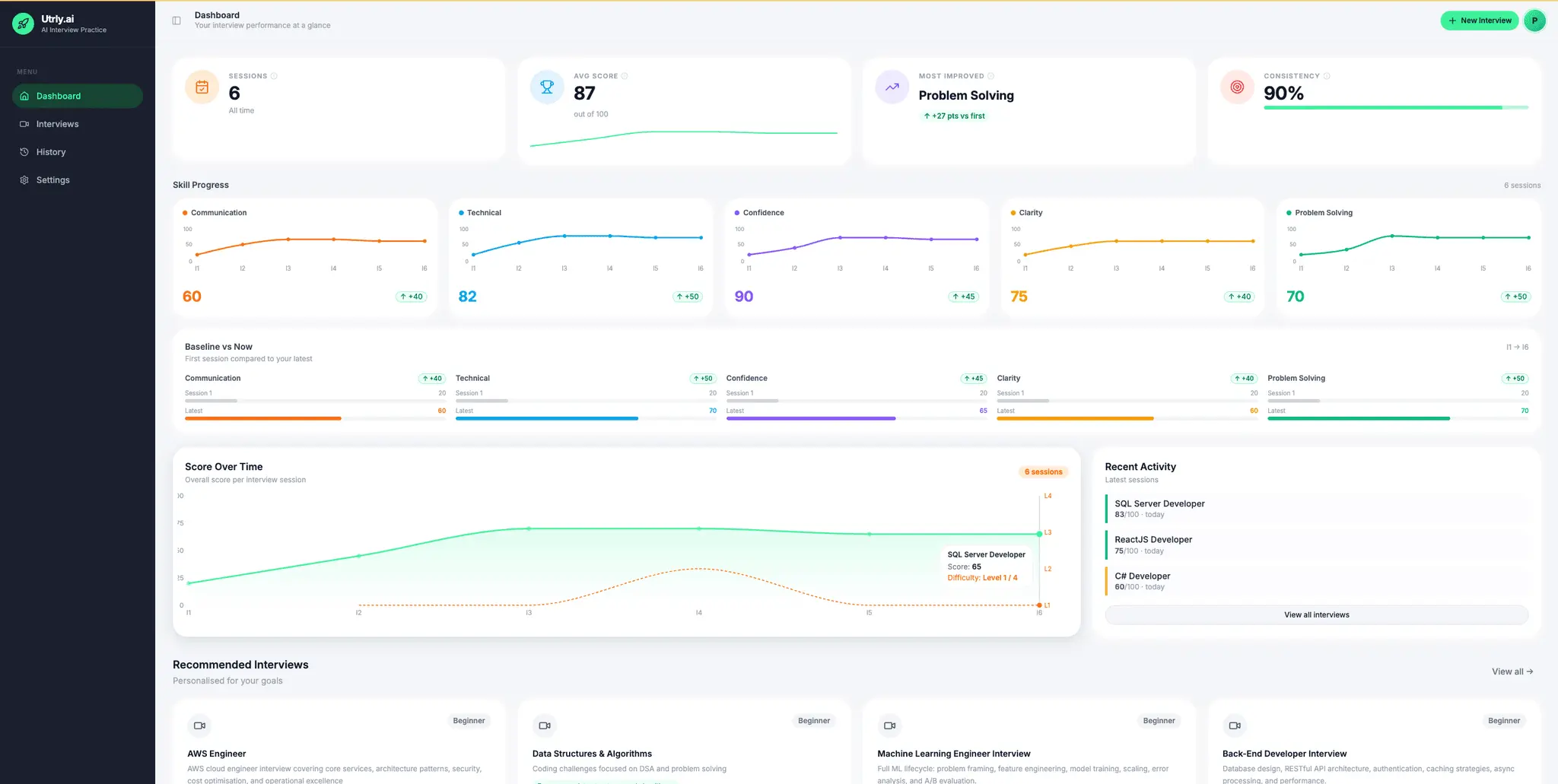
Task: Click the Data Structures & Algorithms camera icon
Action: point(545,725)
